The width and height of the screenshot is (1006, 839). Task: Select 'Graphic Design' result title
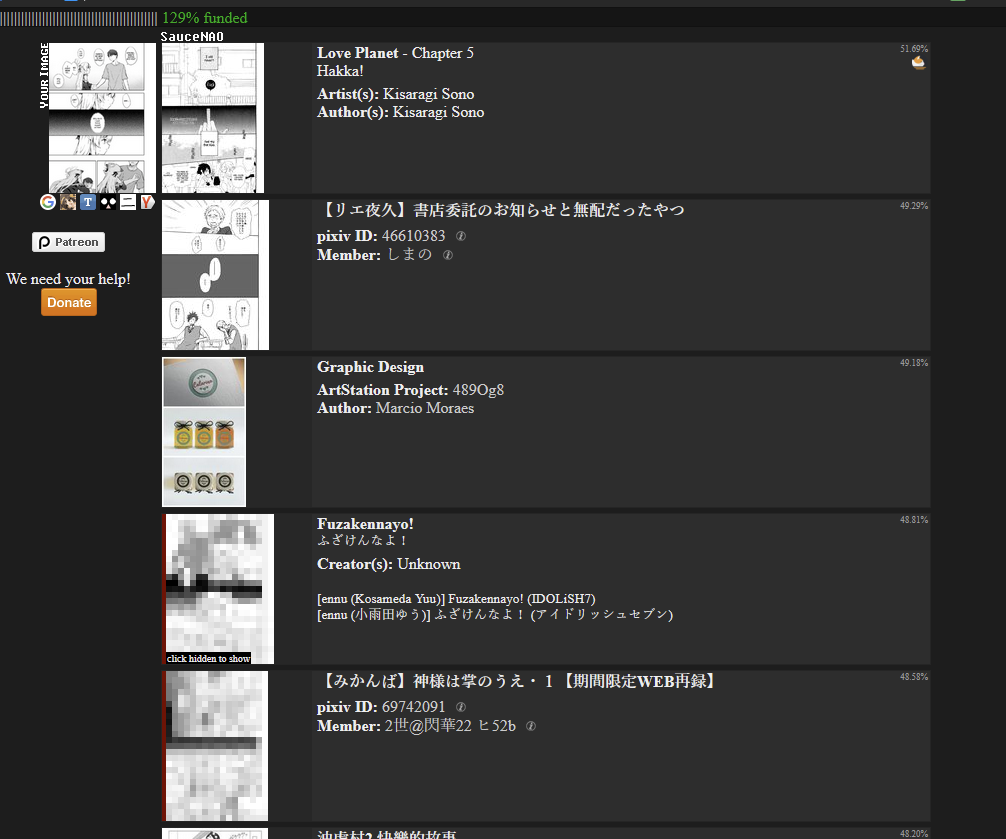(x=370, y=367)
